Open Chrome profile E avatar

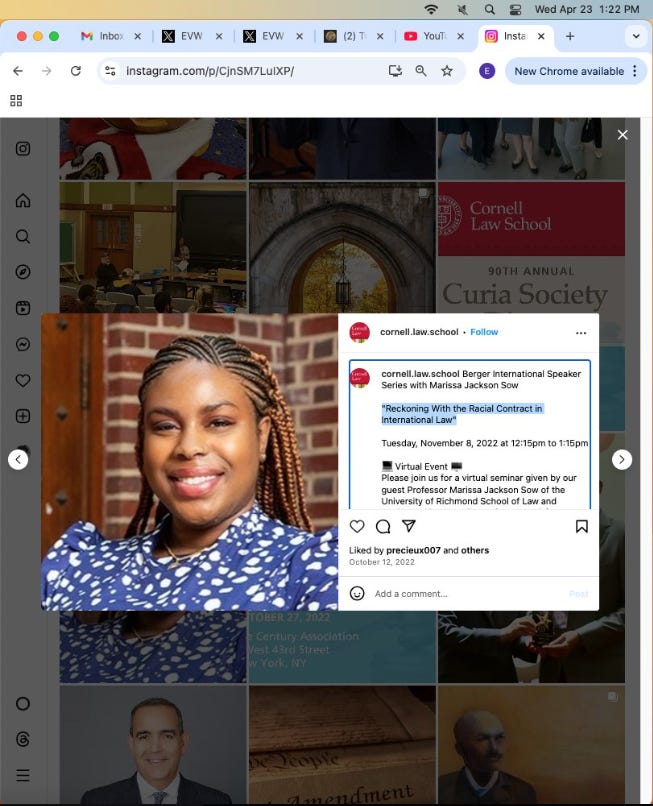(x=487, y=71)
